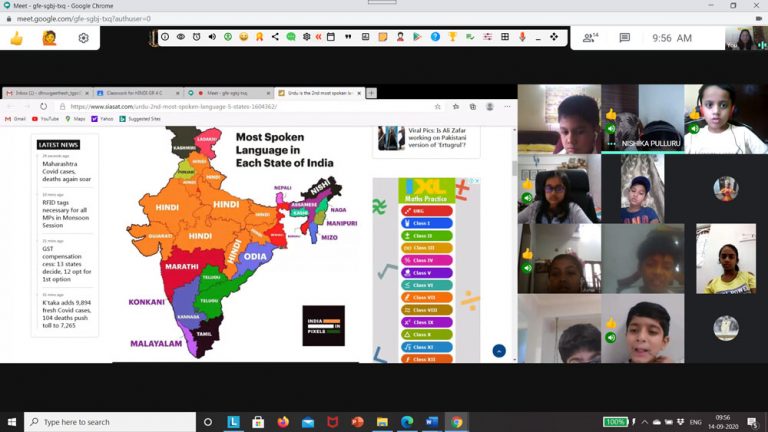This screenshot has height=432, width=768.
Task: Click the blue scroll-to-top arrow button
Action: coord(499,351)
